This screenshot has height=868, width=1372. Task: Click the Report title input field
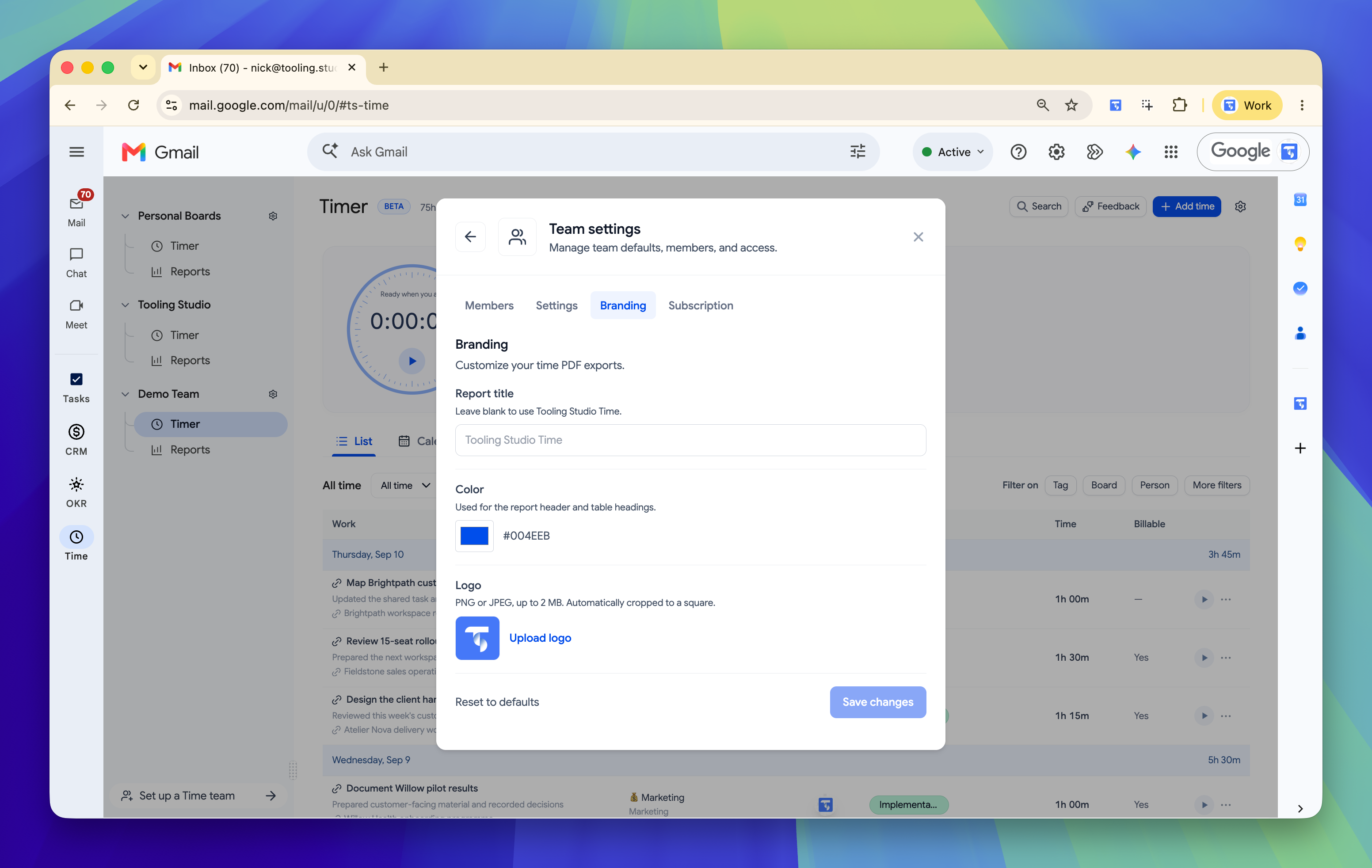click(690, 440)
